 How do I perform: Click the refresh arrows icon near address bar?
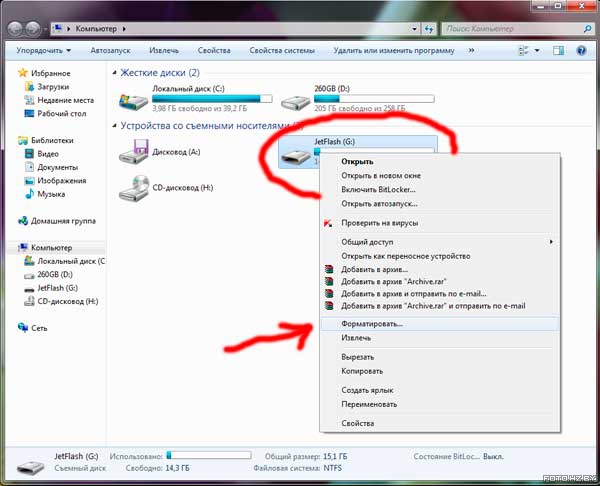[x=429, y=29]
